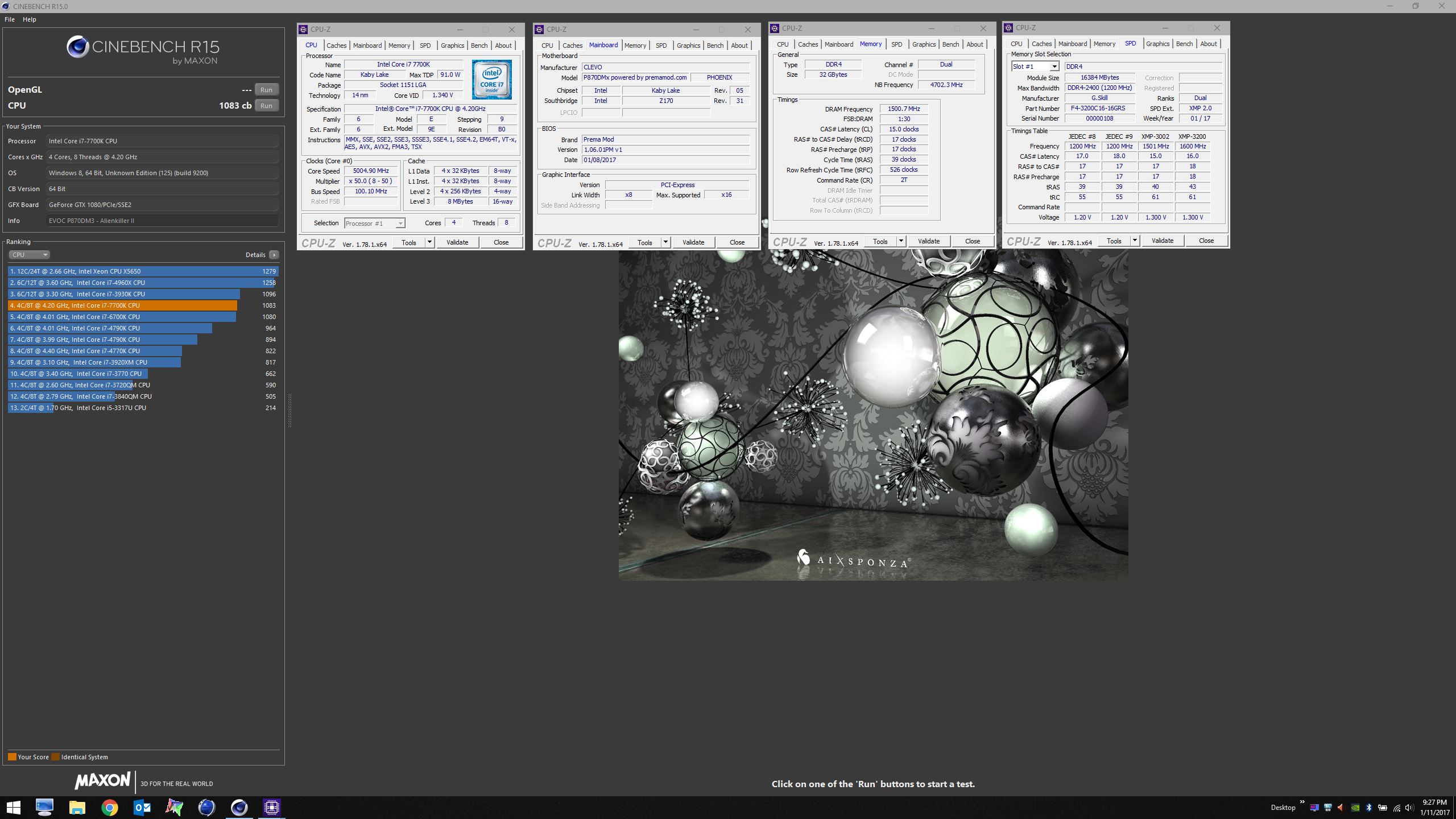Click the first CPU-Z window title icon

[304, 30]
